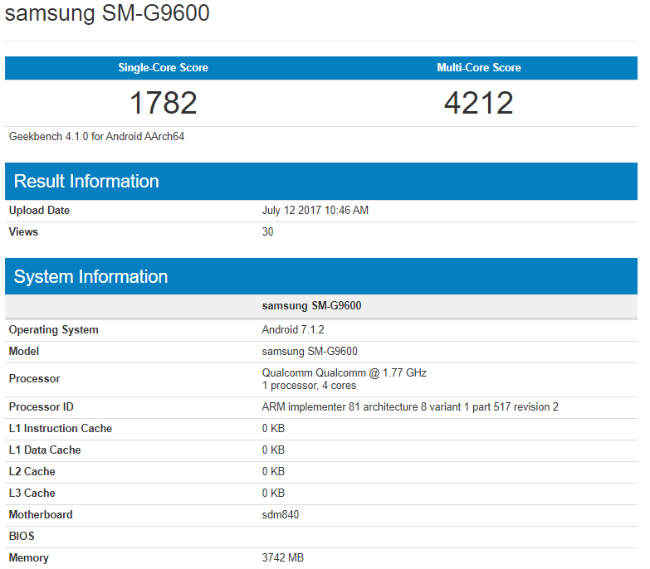Select 'Qualcomm Qualcomm @ 1.77 GHz' text

point(344,373)
